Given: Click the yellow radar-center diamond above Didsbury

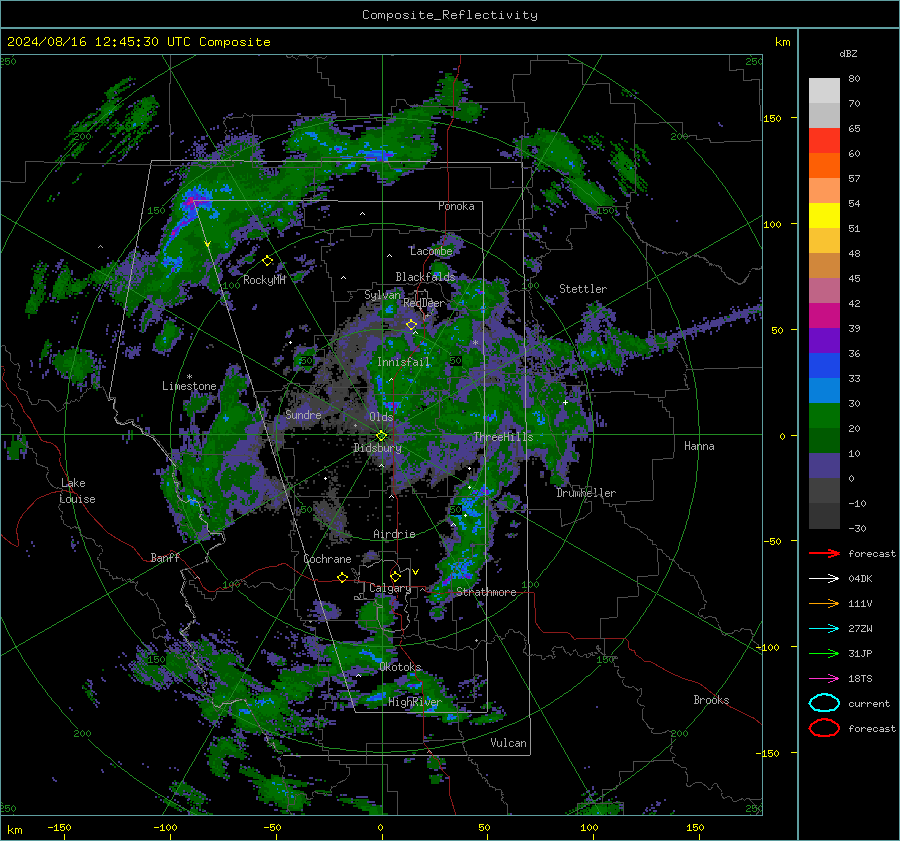Looking at the screenshot, I should (x=381, y=436).
